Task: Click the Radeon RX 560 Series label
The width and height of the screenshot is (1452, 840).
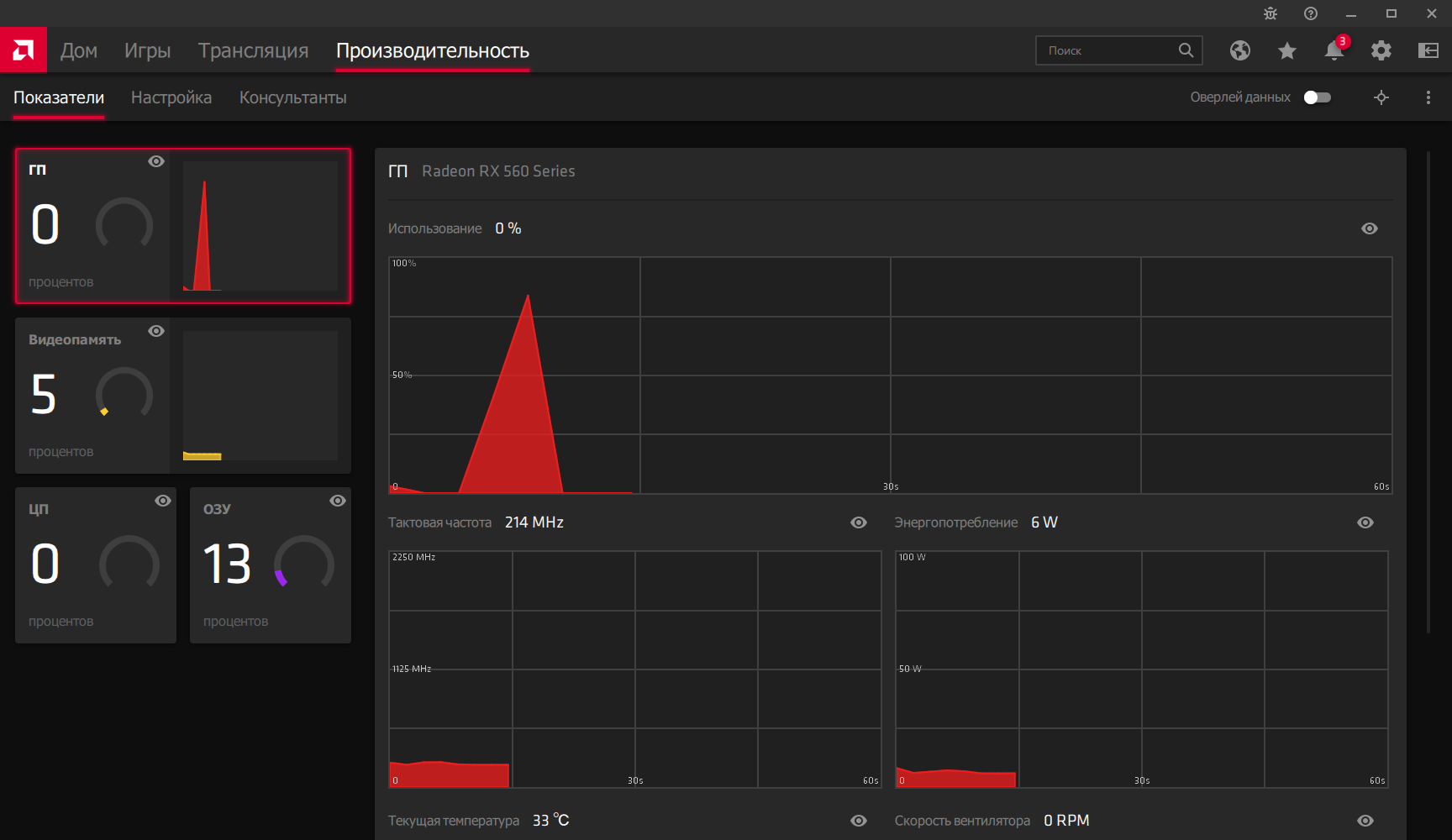Action: point(498,171)
